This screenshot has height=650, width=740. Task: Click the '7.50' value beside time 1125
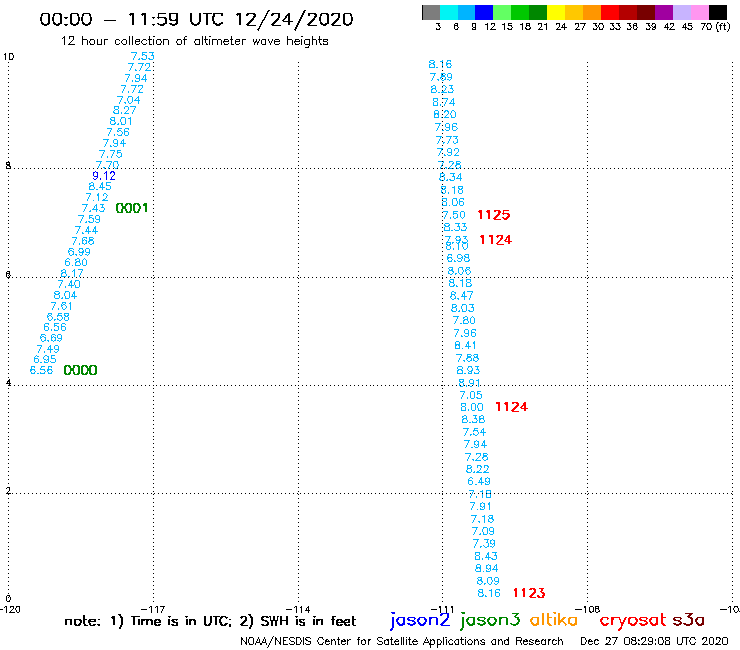[x=454, y=215]
